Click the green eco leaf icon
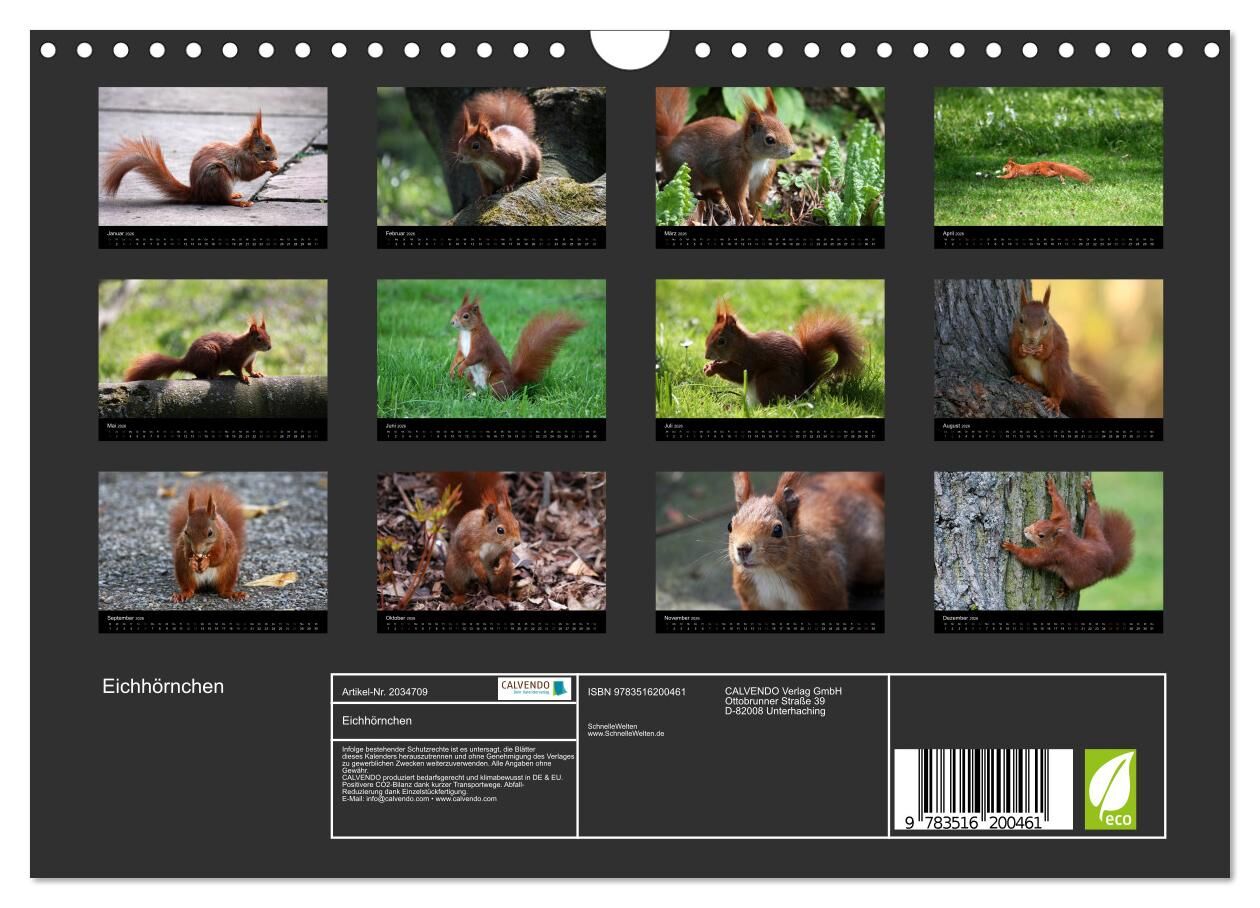 pos(1110,789)
